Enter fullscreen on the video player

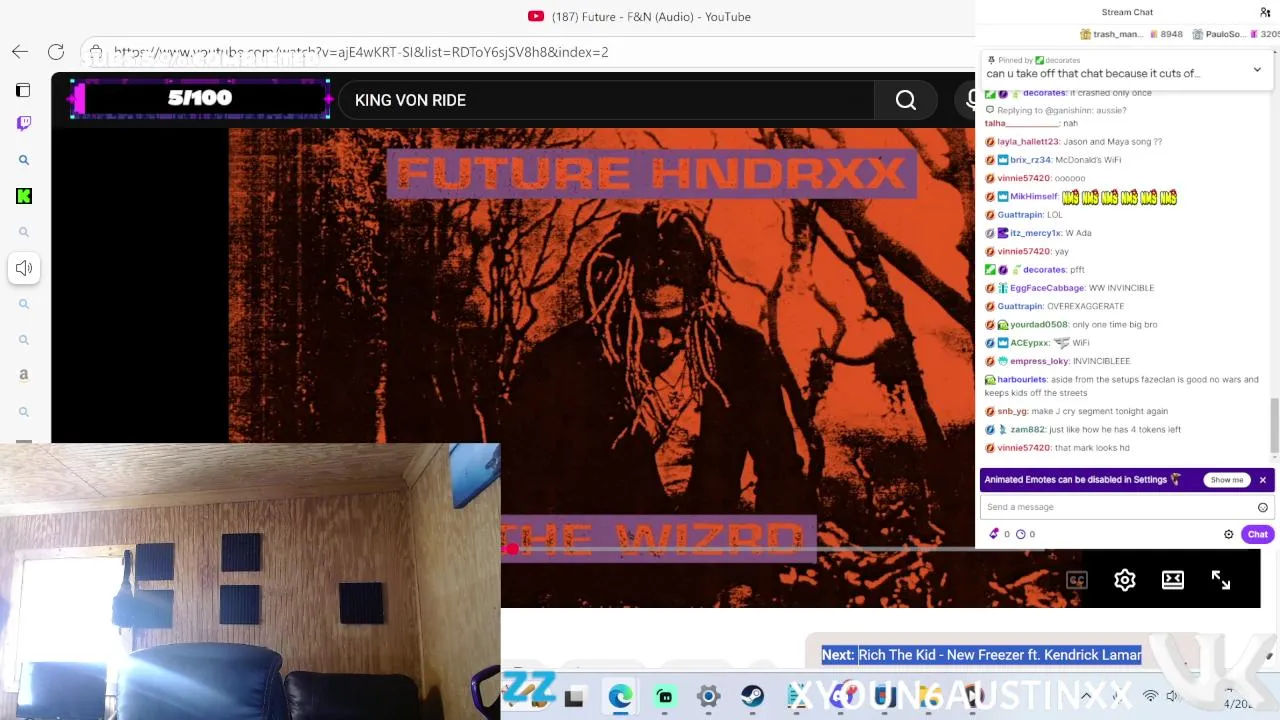coord(1221,580)
